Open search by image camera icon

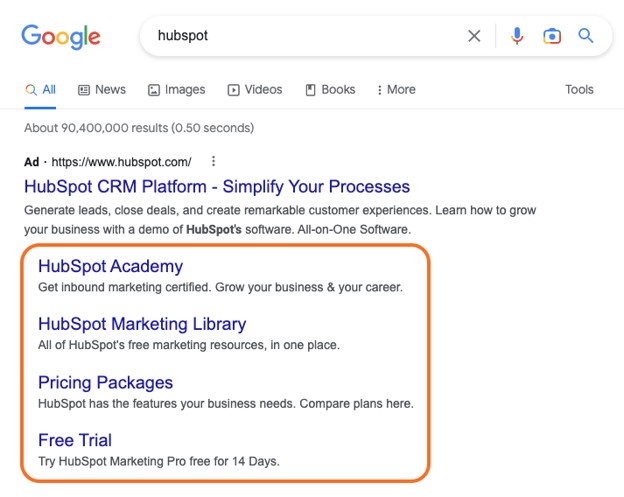[x=552, y=36]
